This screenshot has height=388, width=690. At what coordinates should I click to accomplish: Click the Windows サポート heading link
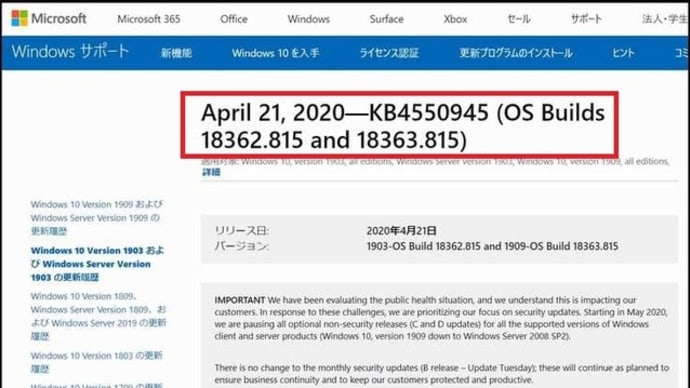point(70,52)
